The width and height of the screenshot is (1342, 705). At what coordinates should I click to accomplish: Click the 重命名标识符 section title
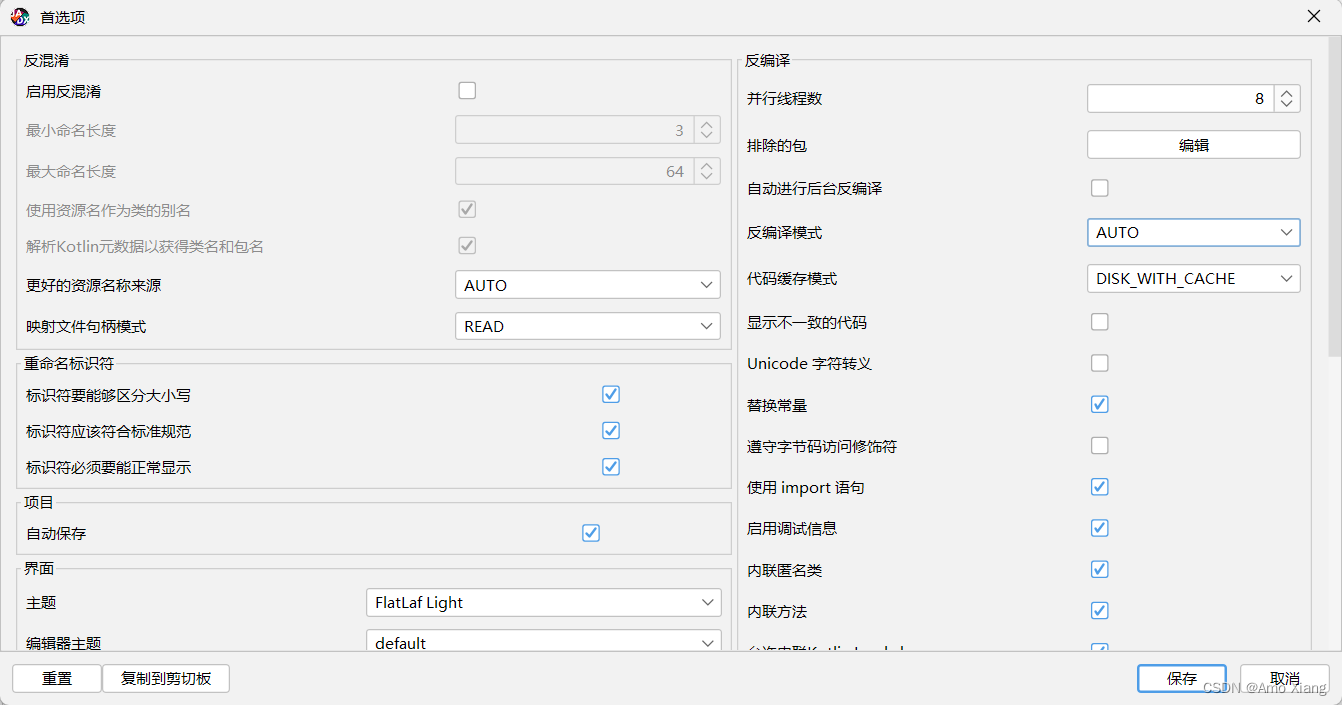coord(69,363)
